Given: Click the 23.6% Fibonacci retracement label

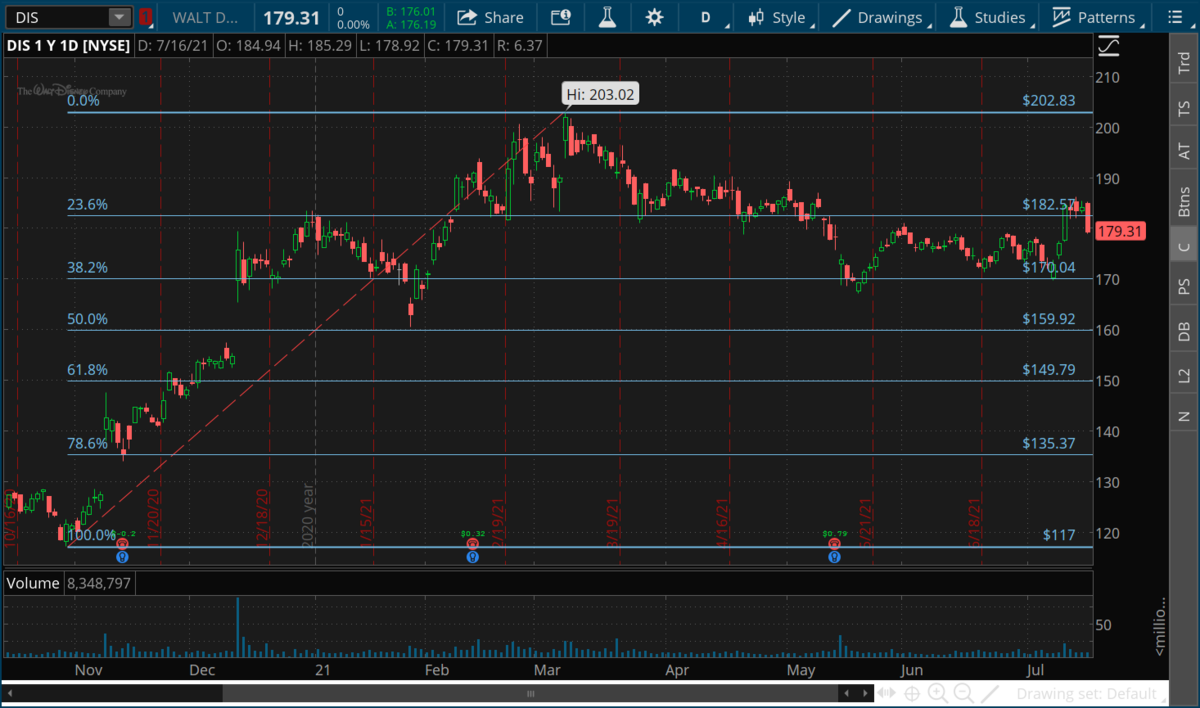Looking at the screenshot, I should click(x=87, y=205).
